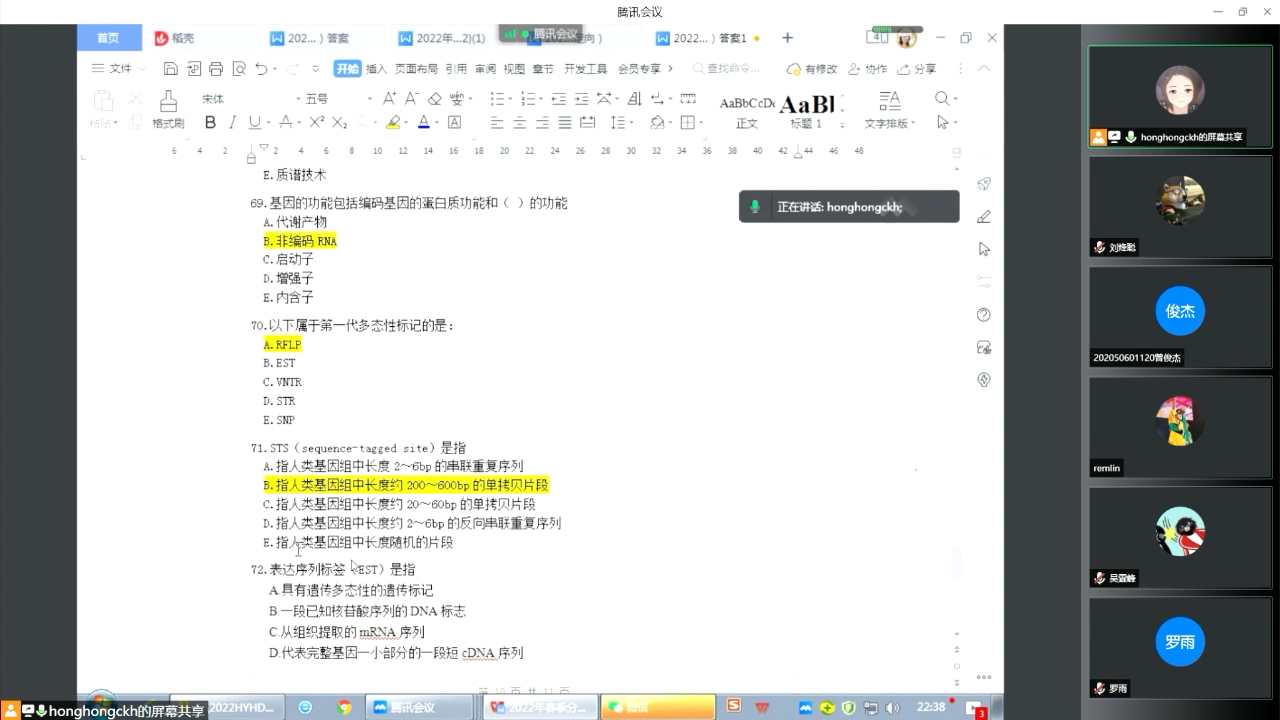Image resolution: width=1280 pixels, height=720 pixels.
Task: Switch to the 页面布局 ribbon tab
Action: [416, 69]
